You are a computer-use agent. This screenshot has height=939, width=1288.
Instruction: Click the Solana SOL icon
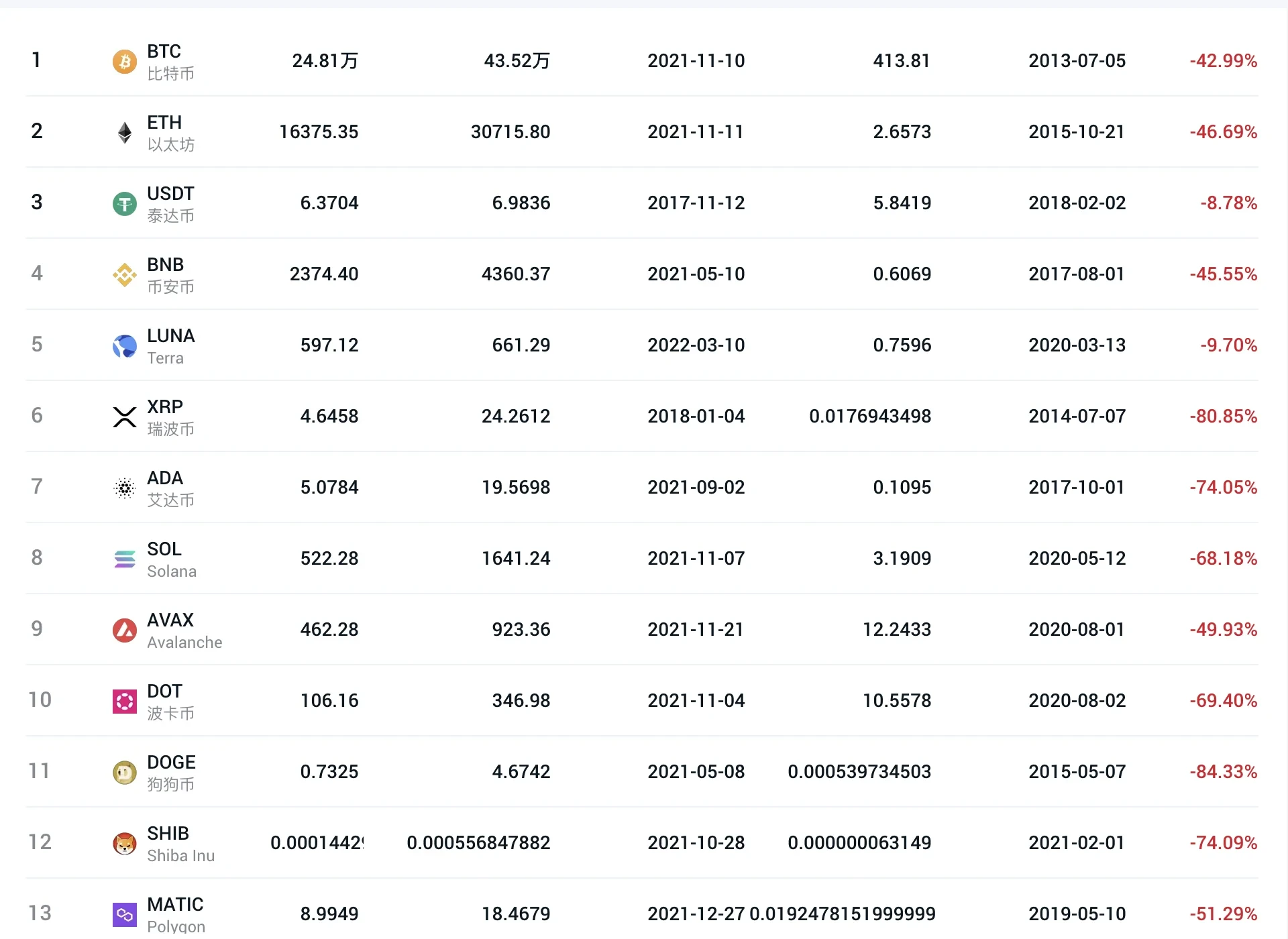click(124, 559)
